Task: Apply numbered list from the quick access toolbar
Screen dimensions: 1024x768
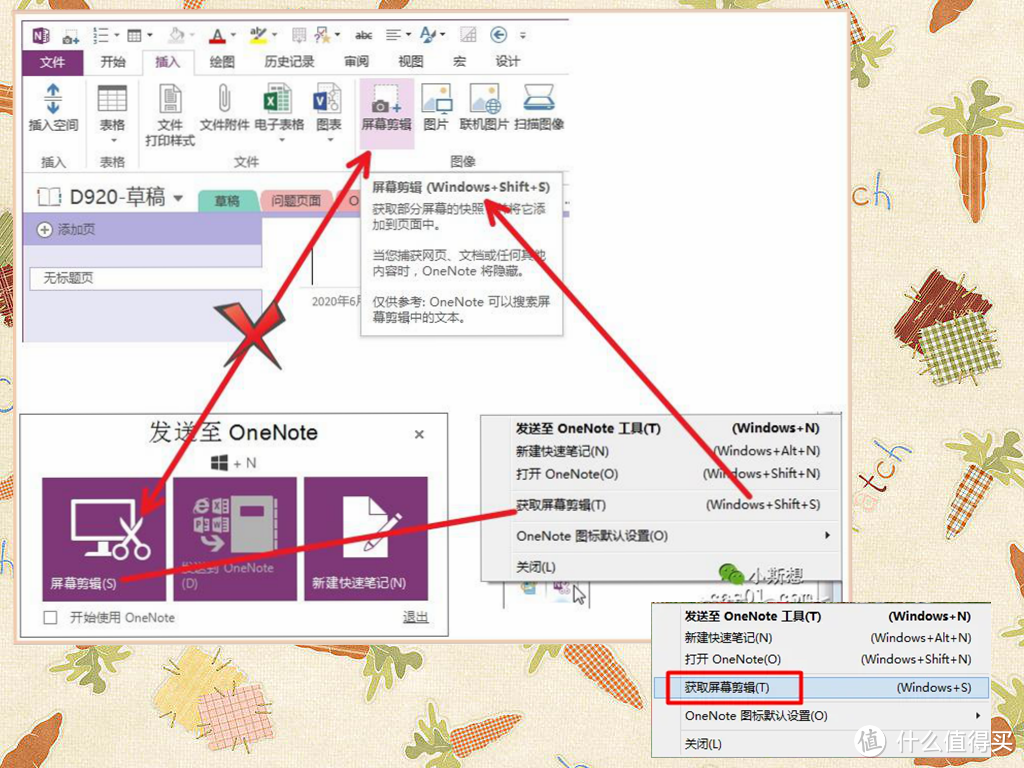Action: pos(101,35)
